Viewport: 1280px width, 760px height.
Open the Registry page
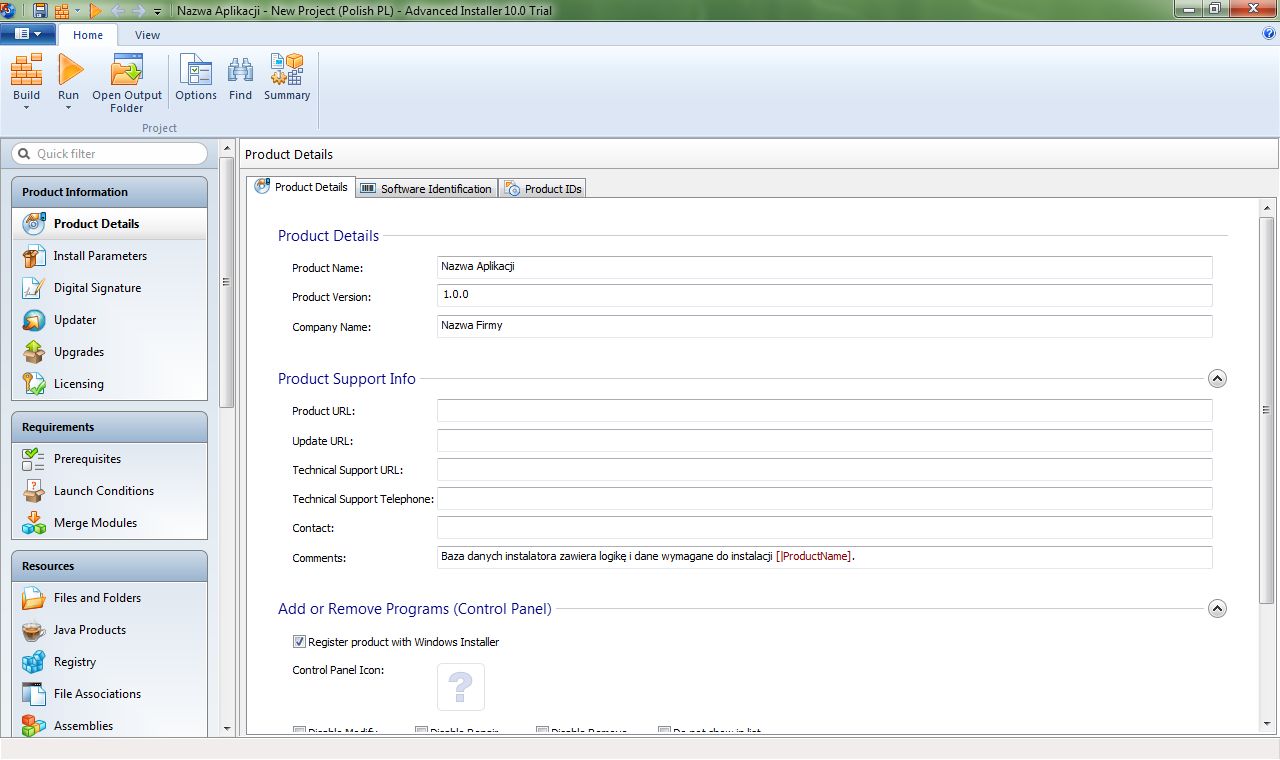[110, 662]
